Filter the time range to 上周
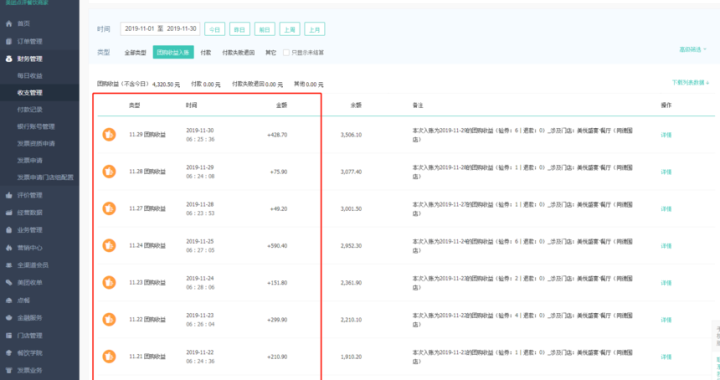This screenshot has height=380, width=720. point(290,29)
